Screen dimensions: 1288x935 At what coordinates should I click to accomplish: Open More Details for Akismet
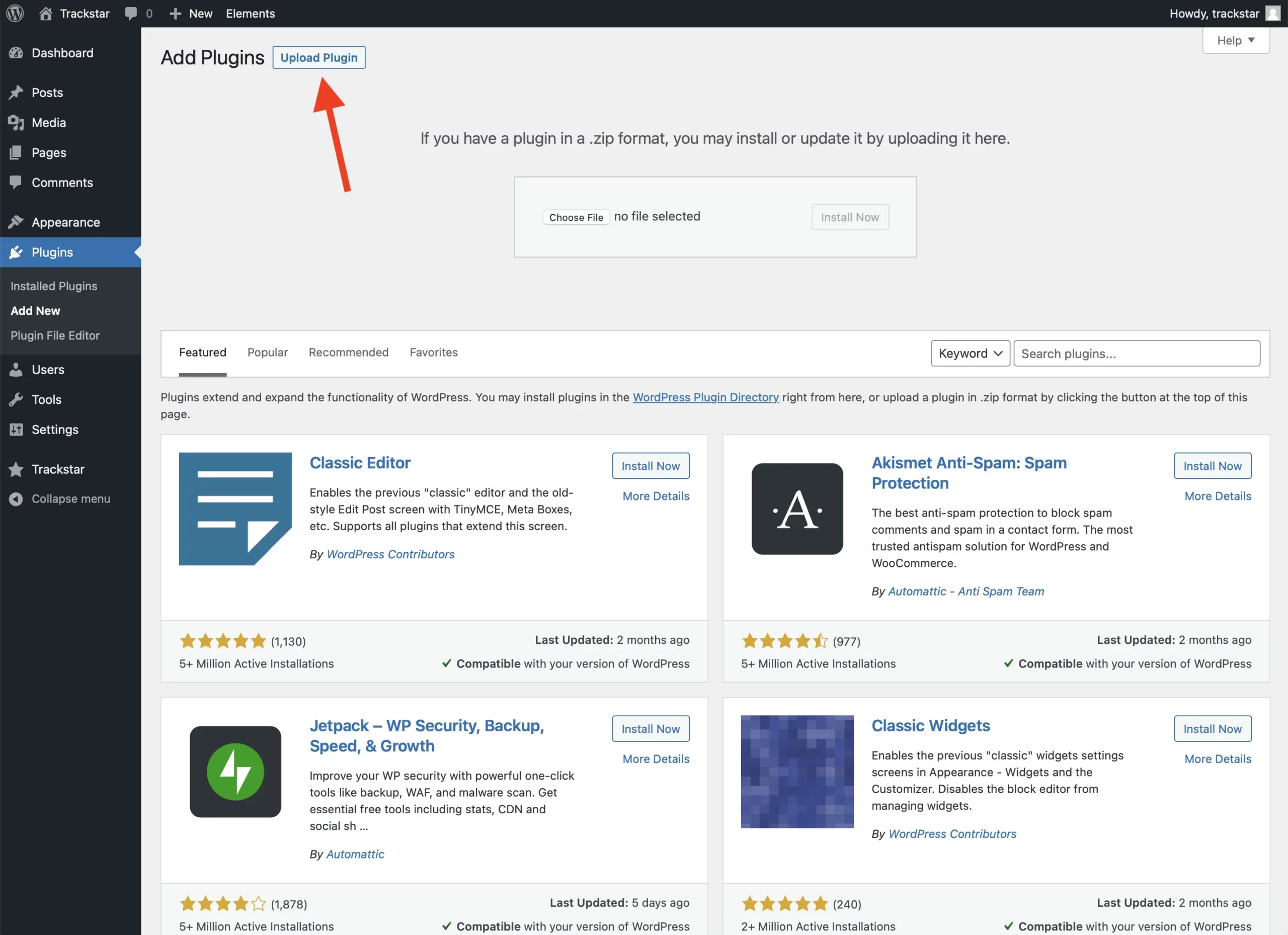1218,496
